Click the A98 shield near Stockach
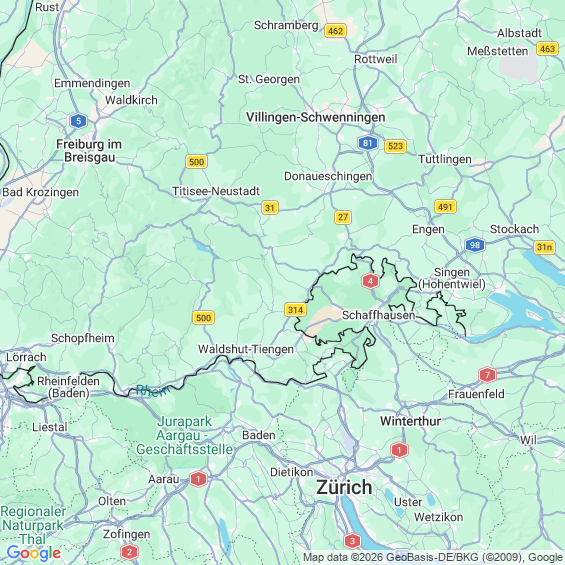 pos(475,245)
